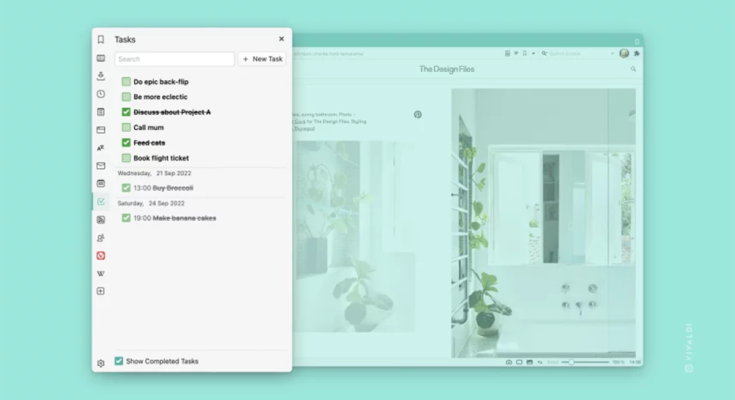735x400 pixels.
Task: Open the Mail envelope panel
Action: tap(101, 166)
